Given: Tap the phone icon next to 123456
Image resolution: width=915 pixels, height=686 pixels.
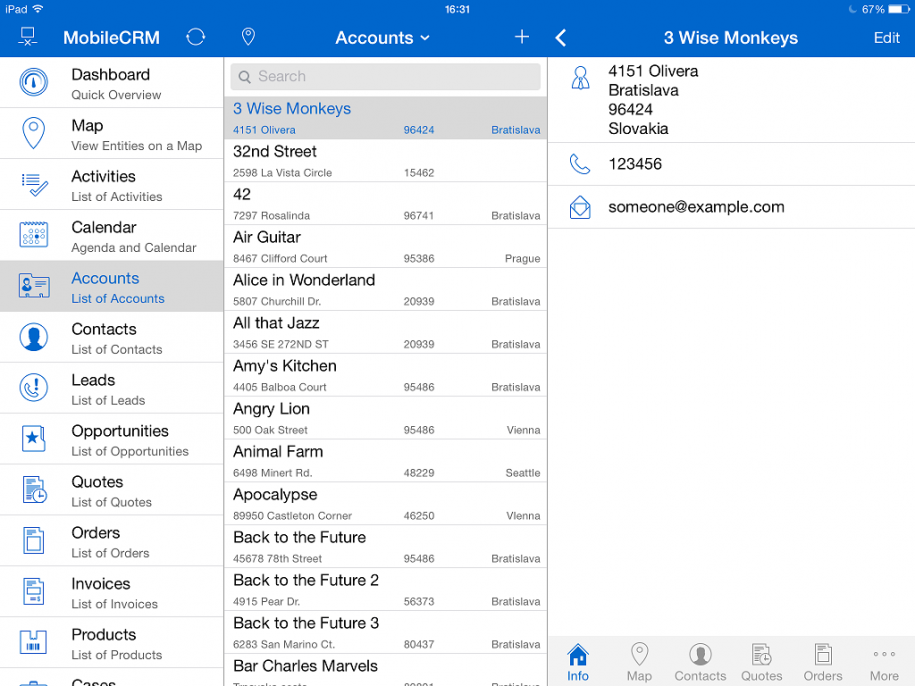Looking at the screenshot, I should click(580, 164).
